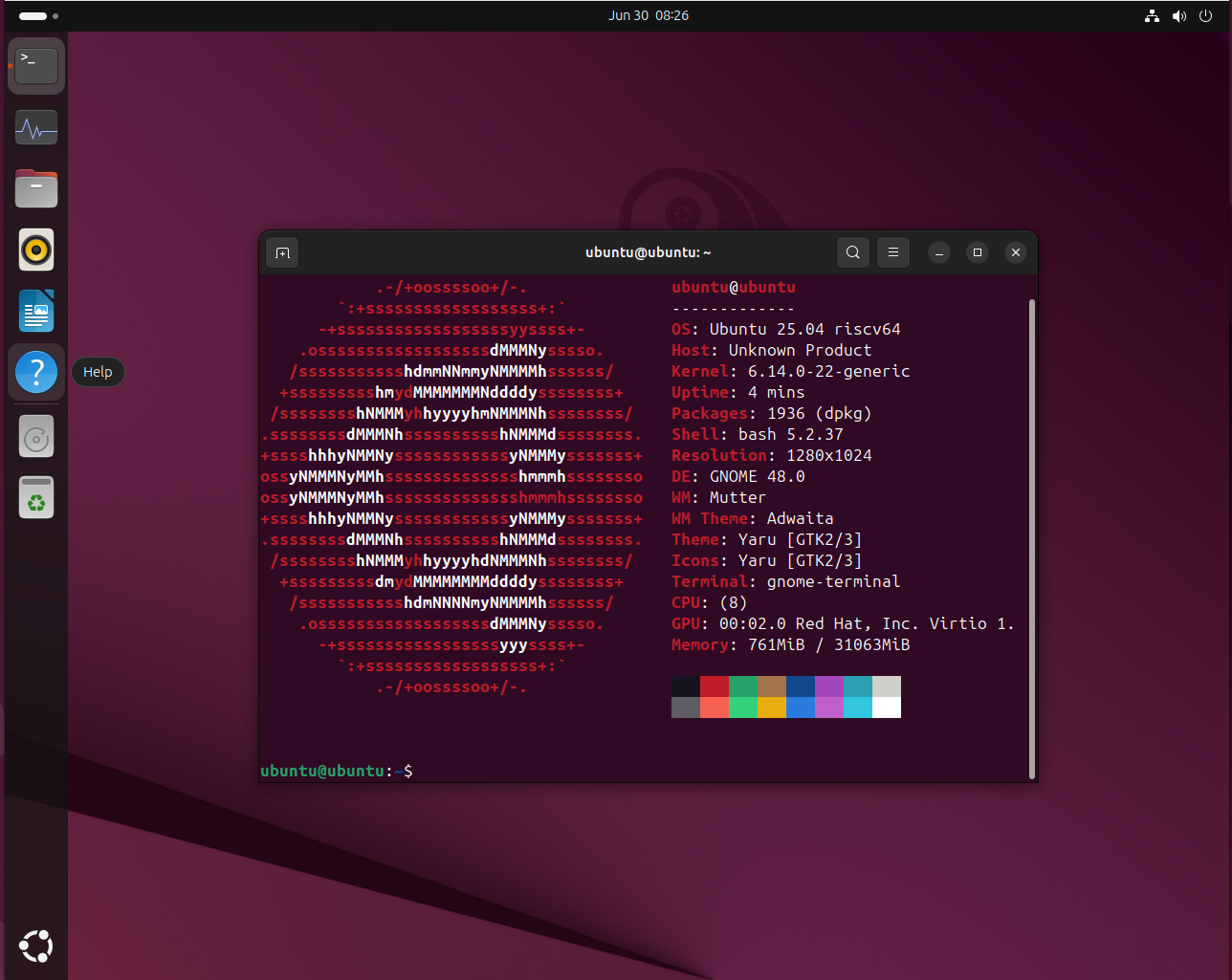Screen dimensions: 1232x980
Task: Click the 'Uptime: 4 mins' line
Action: (x=738, y=392)
